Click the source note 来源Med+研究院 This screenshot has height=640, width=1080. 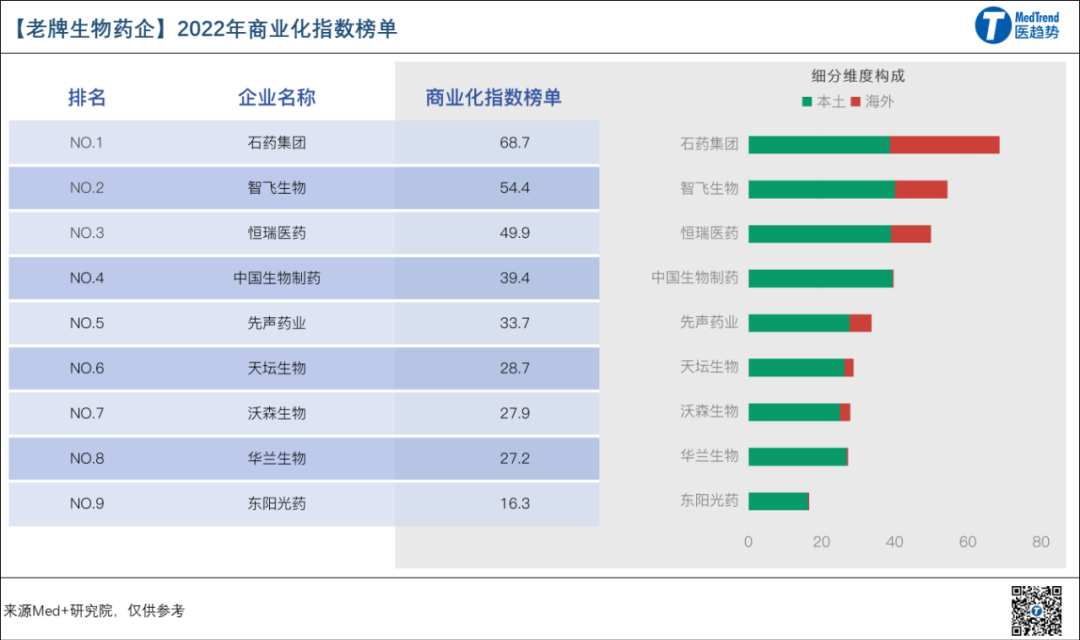click(x=57, y=611)
